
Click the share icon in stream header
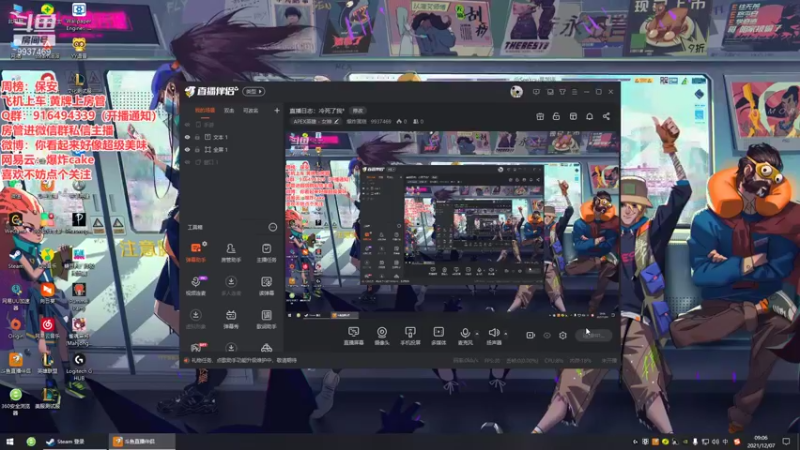[606, 116]
